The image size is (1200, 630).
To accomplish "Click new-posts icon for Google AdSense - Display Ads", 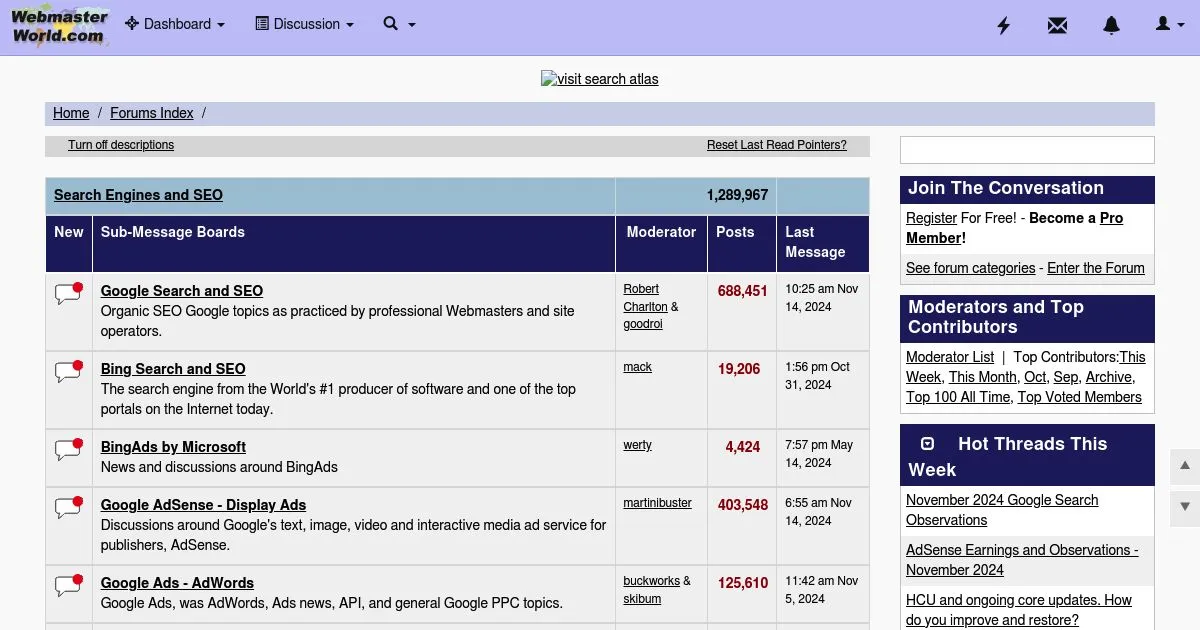I will (x=69, y=507).
